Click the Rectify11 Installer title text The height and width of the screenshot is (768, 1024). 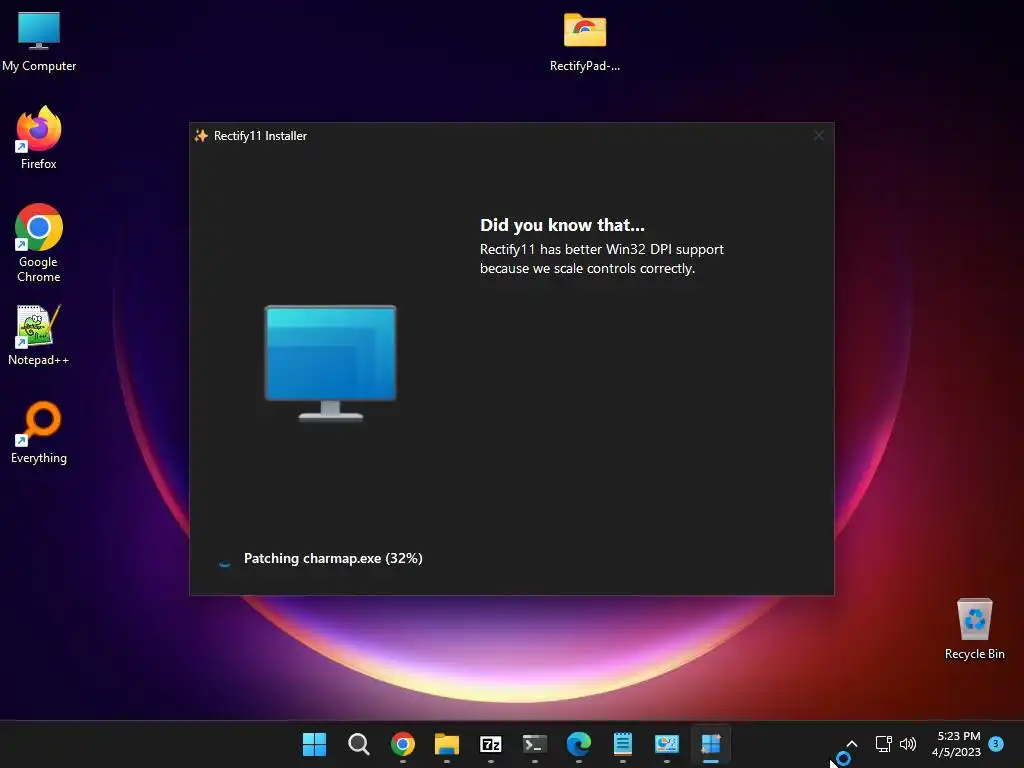[260, 136]
